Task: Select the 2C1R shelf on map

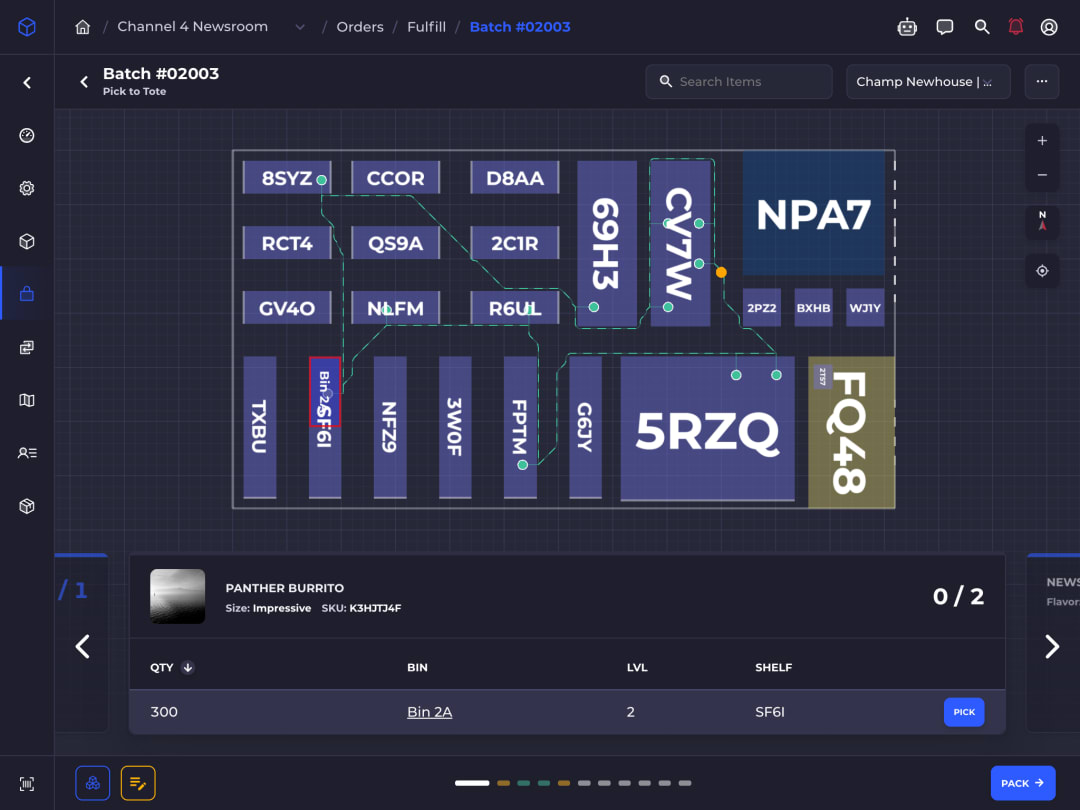Action: click(x=515, y=243)
